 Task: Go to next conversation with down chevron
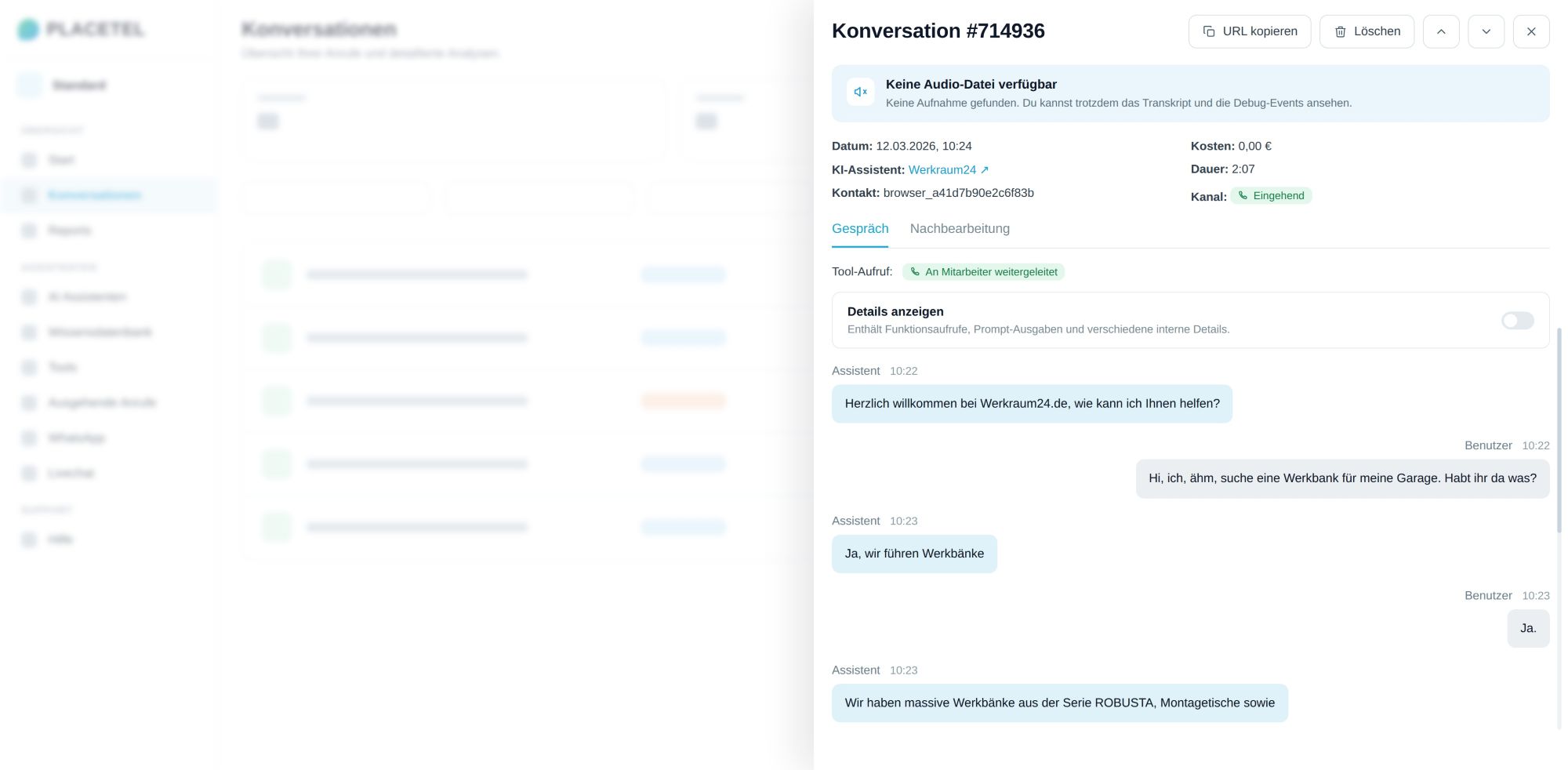tap(1486, 31)
